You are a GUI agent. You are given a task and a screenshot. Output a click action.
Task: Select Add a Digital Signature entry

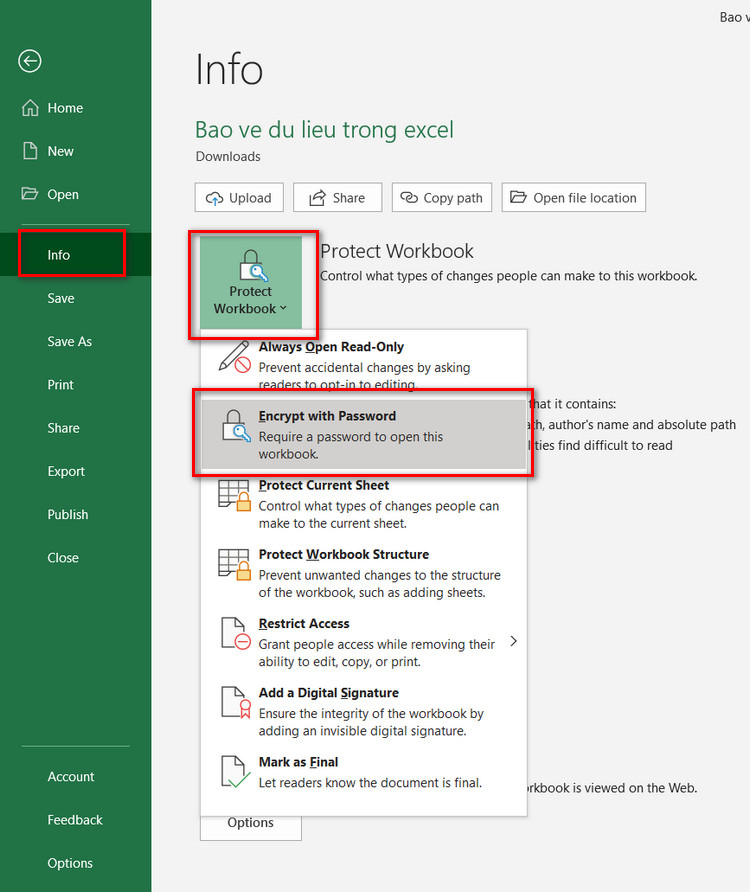click(364, 711)
